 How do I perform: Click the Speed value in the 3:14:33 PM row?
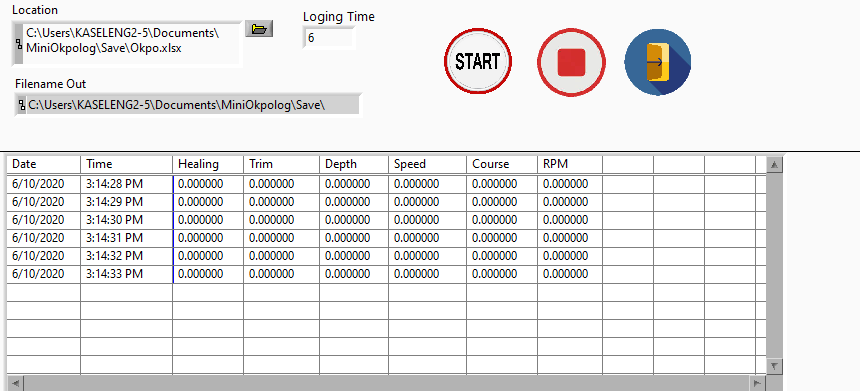pyautogui.click(x=428, y=274)
